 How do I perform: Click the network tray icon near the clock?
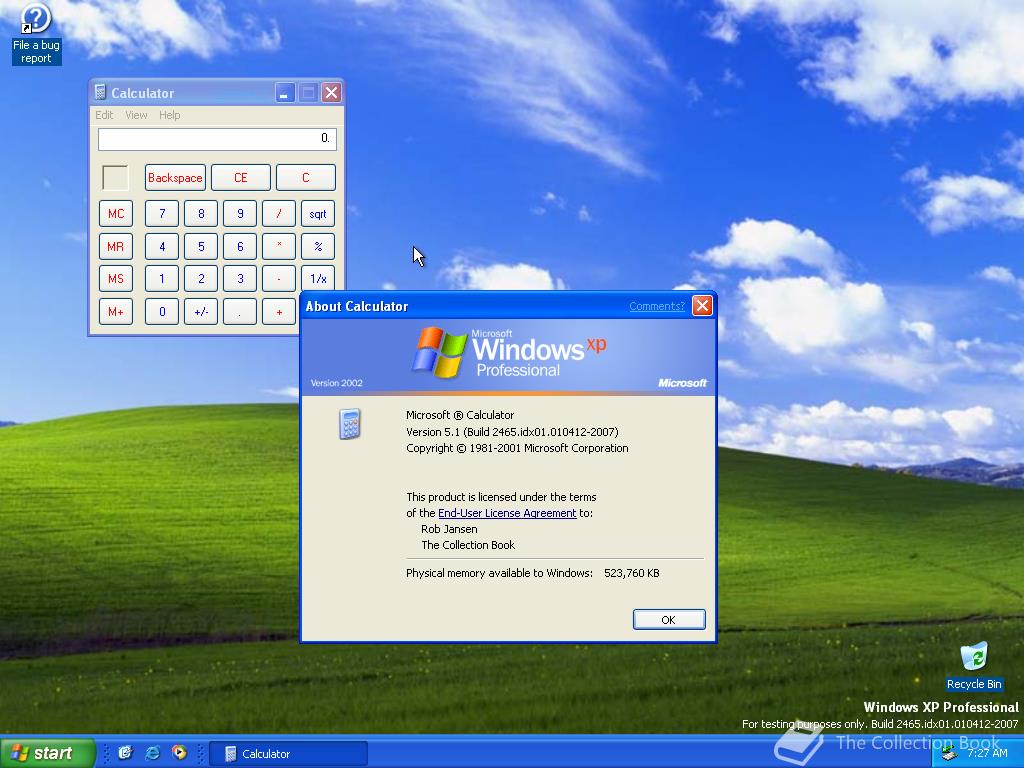948,754
